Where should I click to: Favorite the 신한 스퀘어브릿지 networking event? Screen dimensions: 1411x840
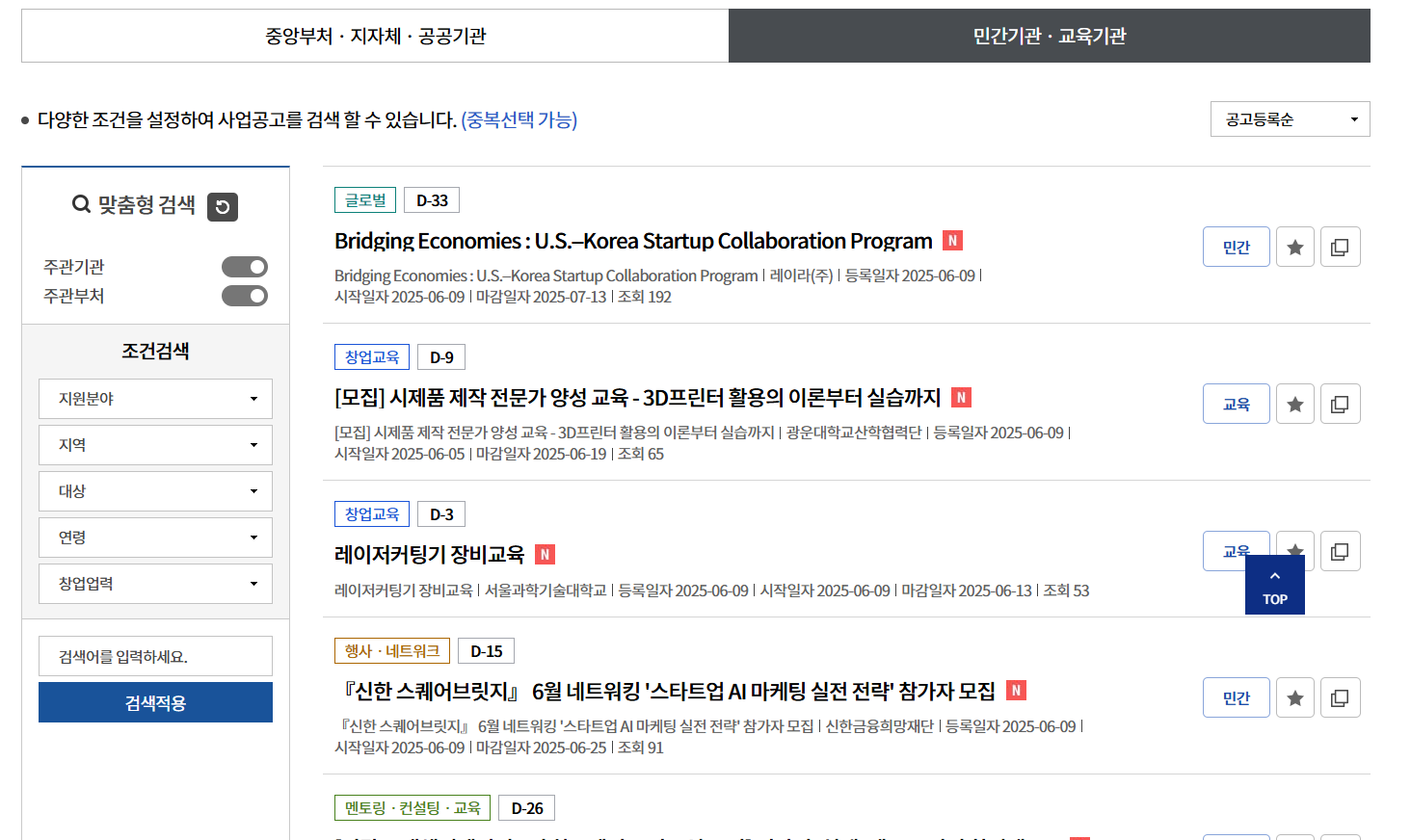[1294, 696]
